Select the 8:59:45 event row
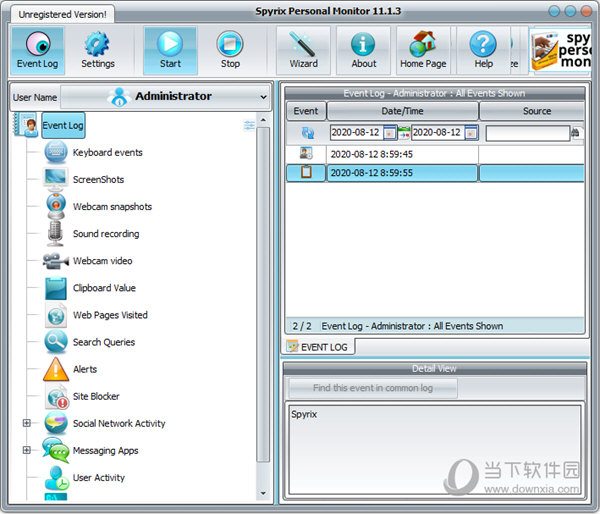Screen dimensions: 600x514 [x=435, y=154]
